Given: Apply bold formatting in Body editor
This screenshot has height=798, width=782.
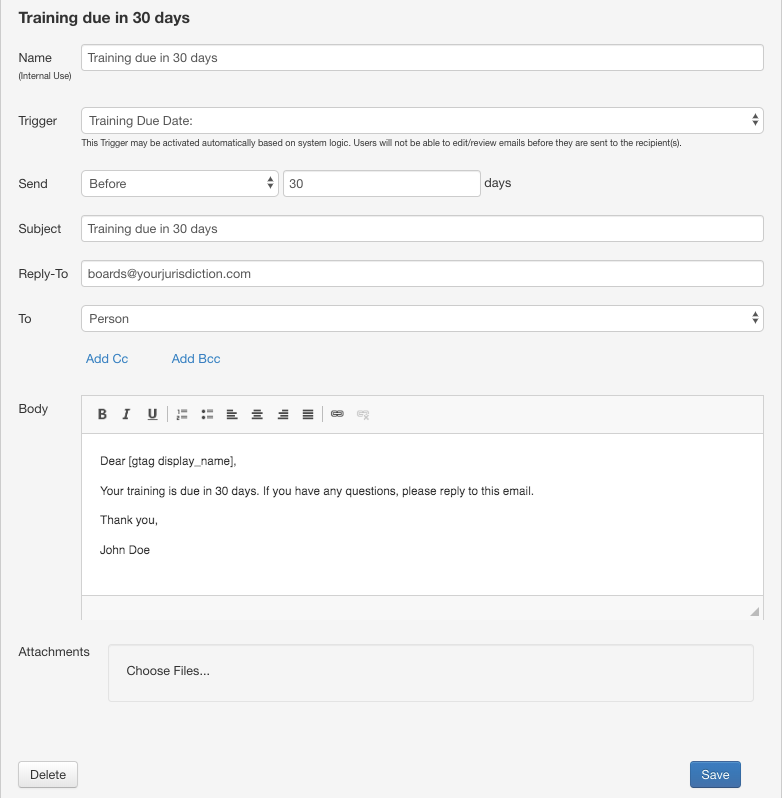Looking at the screenshot, I should (102, 414).
